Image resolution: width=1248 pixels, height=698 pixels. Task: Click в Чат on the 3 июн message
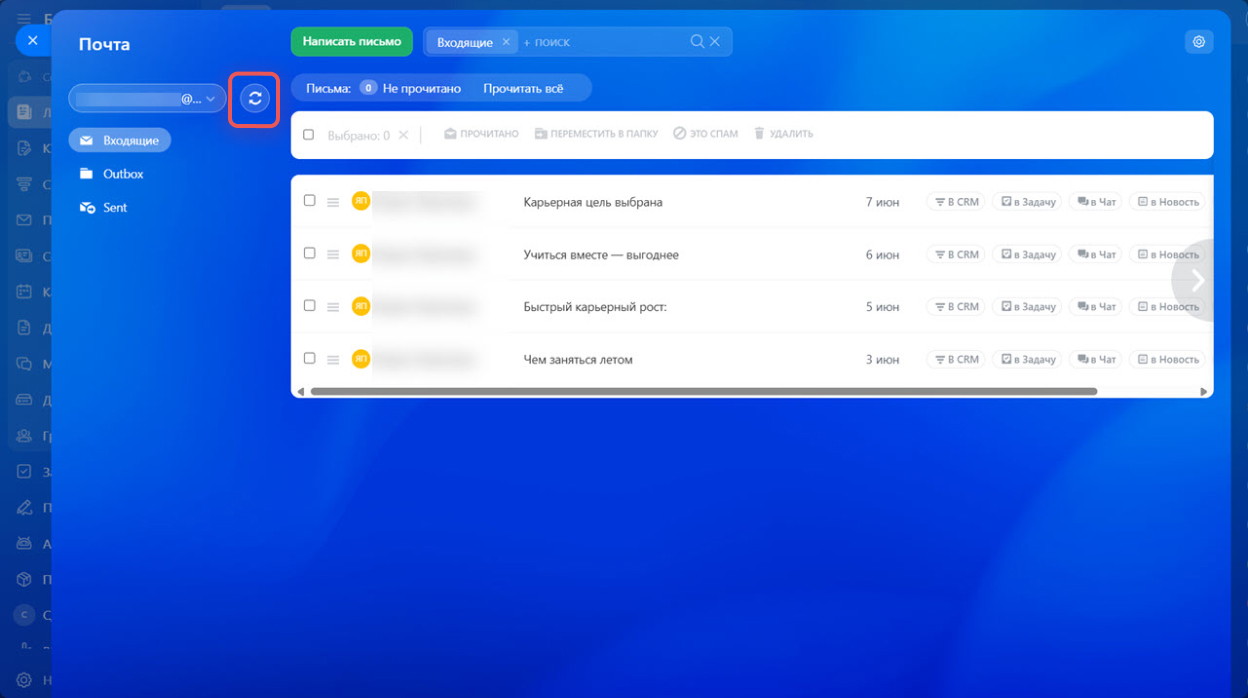pyautogui.click(x=1095, y=359)
